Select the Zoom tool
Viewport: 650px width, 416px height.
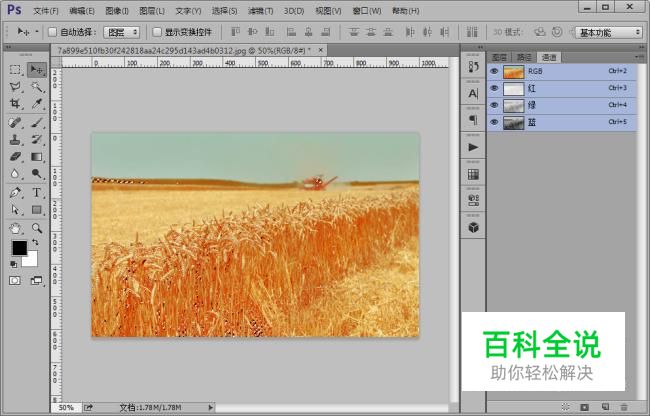tap(36, 228)
